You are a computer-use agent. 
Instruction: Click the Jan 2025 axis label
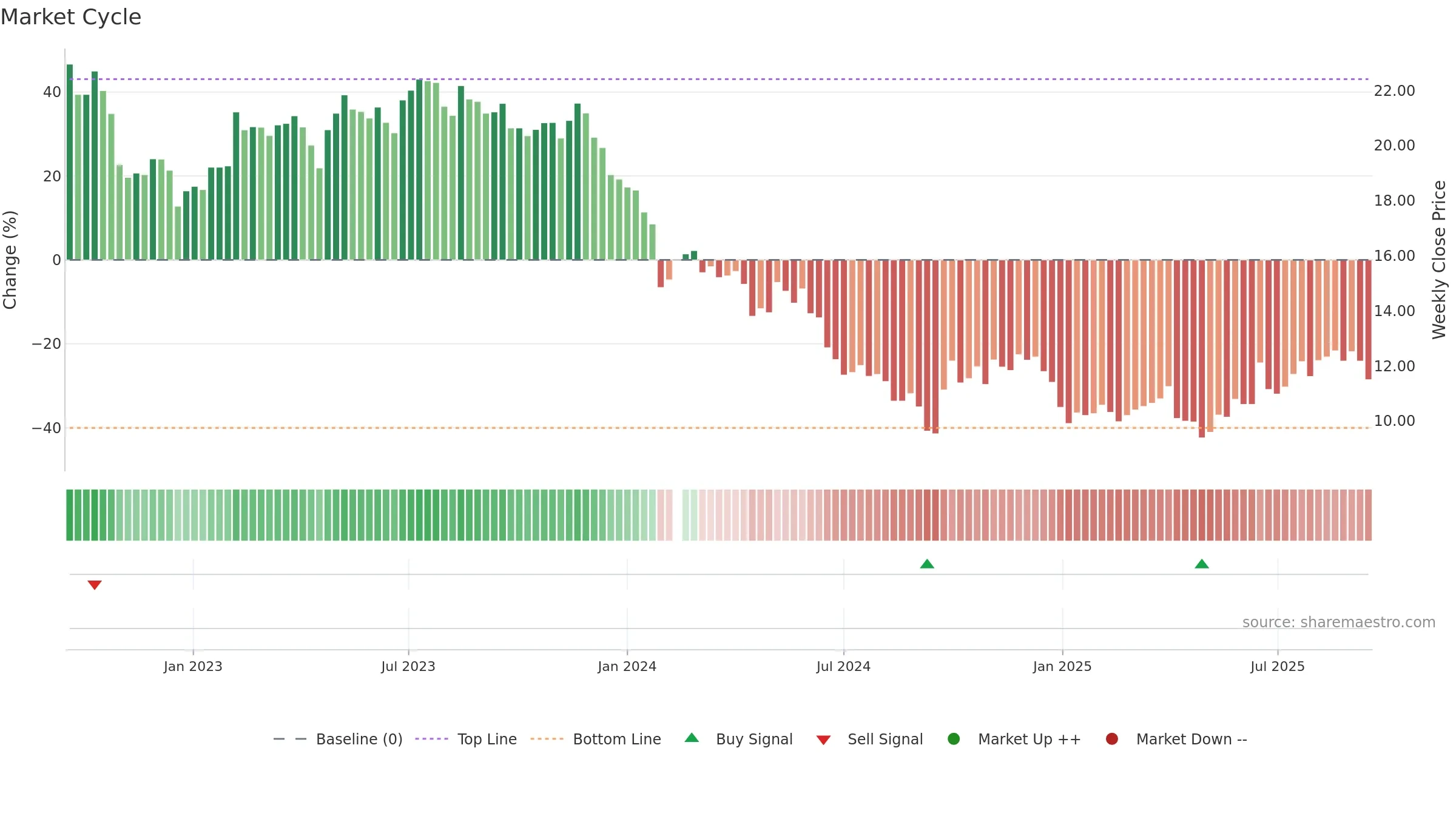[1062, 667]
